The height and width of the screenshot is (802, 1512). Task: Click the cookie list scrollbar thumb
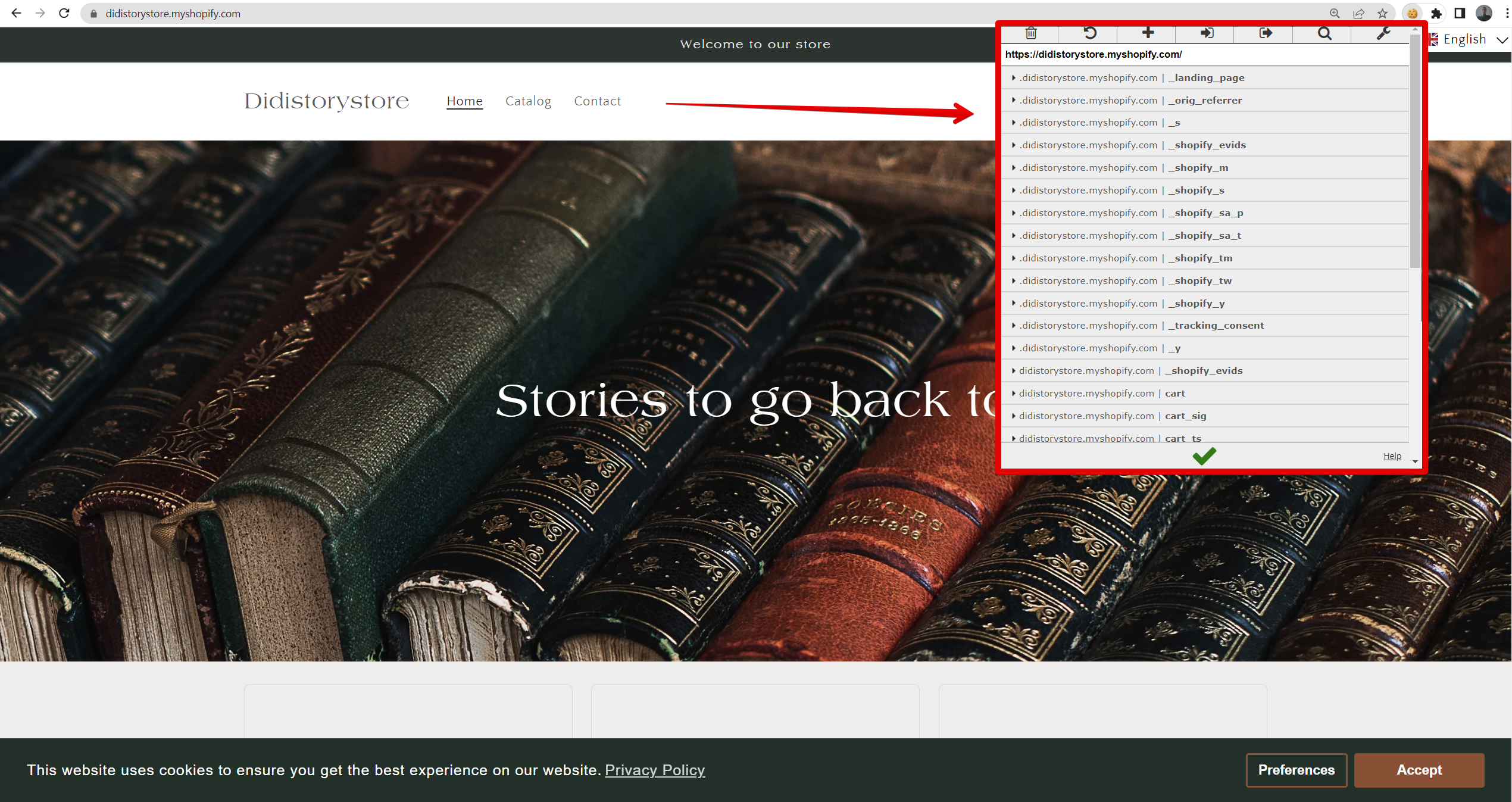tap(1414, 150)
